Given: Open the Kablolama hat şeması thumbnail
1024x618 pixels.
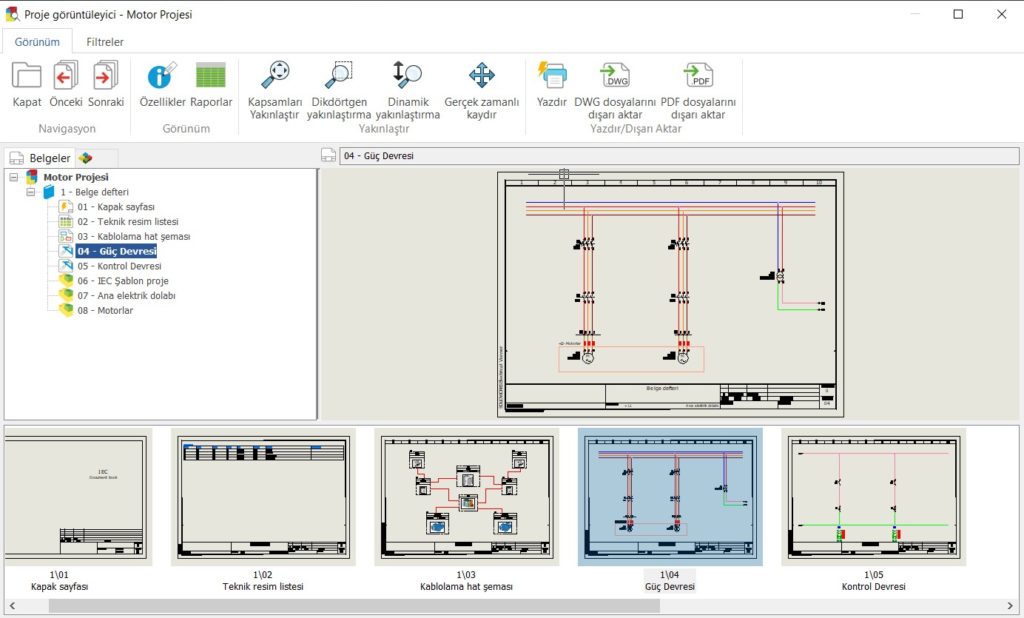Looking at the screenshot, I should (467, 497).
